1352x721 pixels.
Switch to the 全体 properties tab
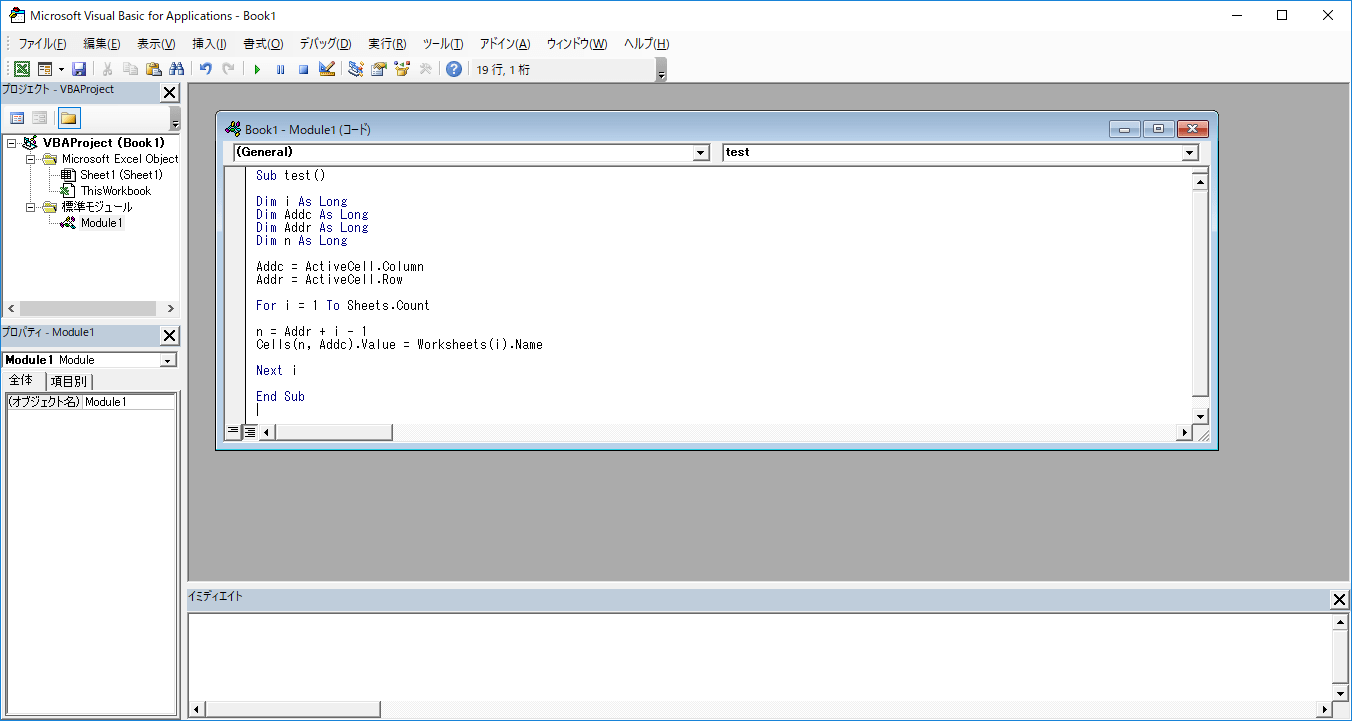[x=22, y=381]
